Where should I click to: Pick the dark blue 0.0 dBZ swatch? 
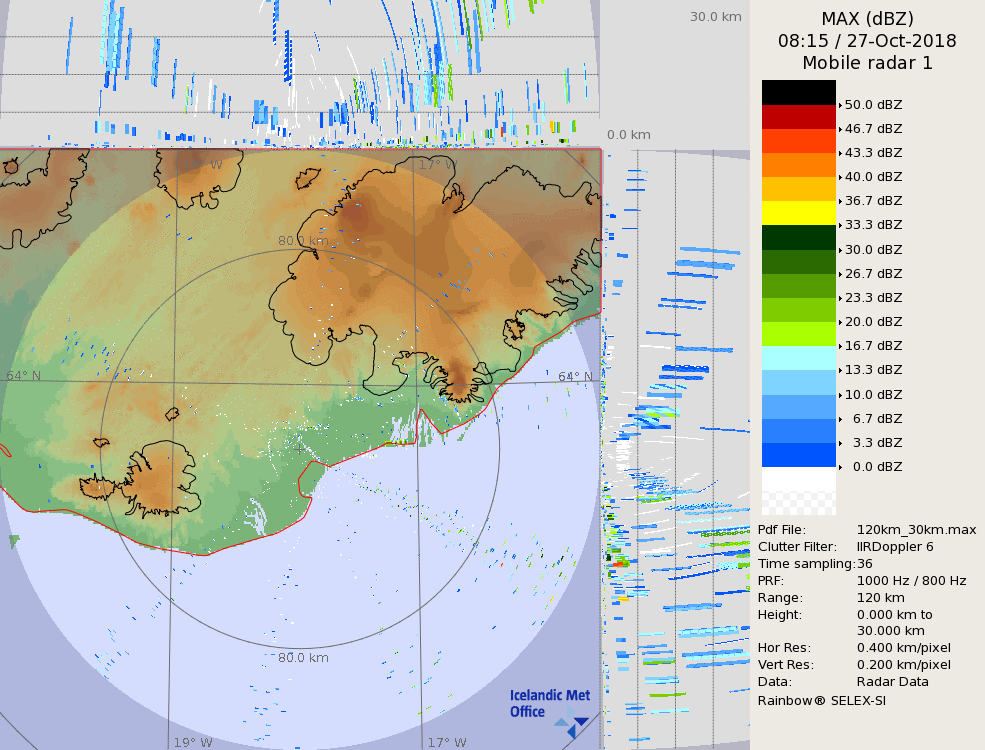(798, 455)
